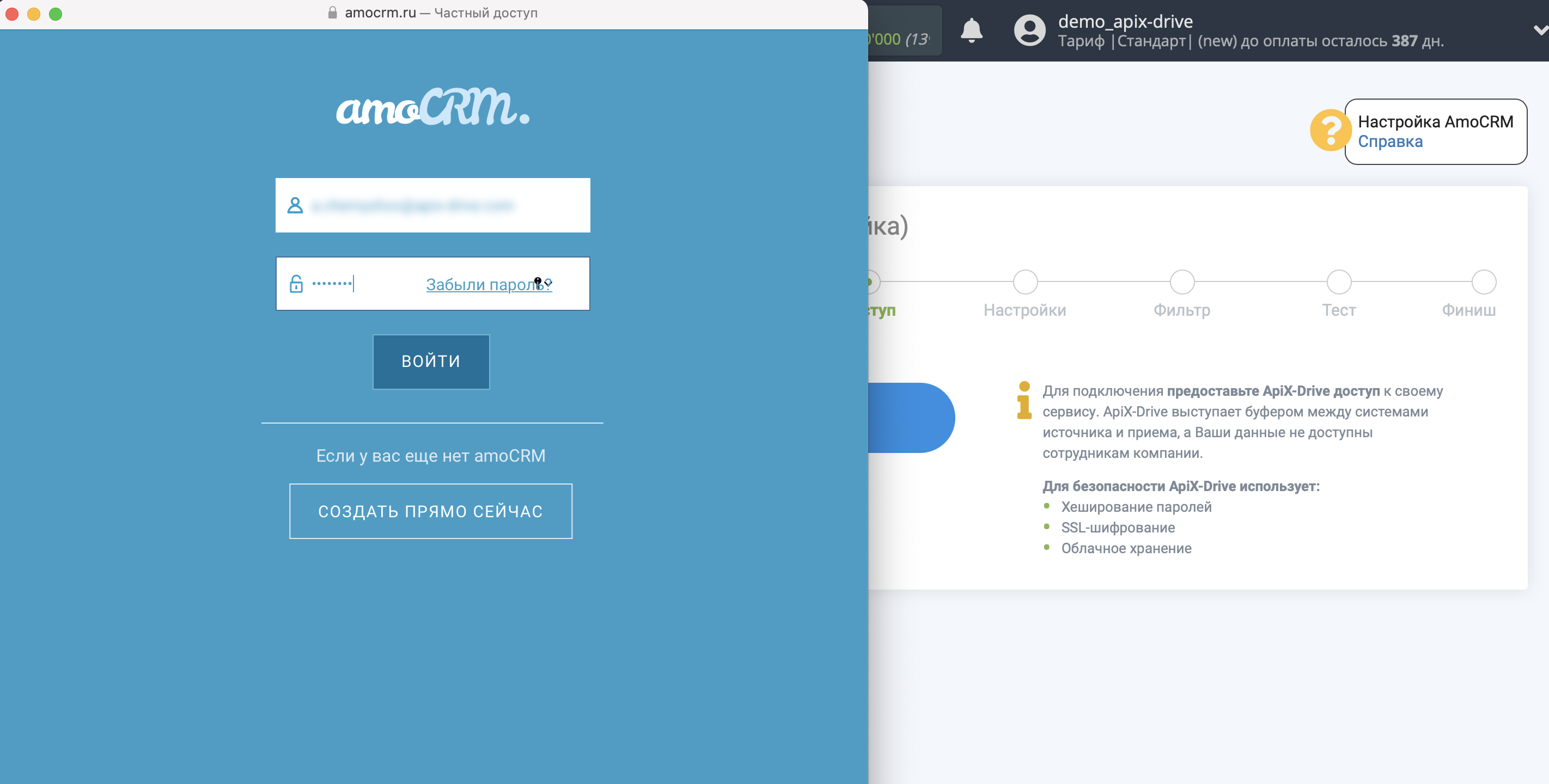Viewport: 1549px width, 784px height.
Task: Click the Тест step circle marker
Action: (x=1339, y=281)
